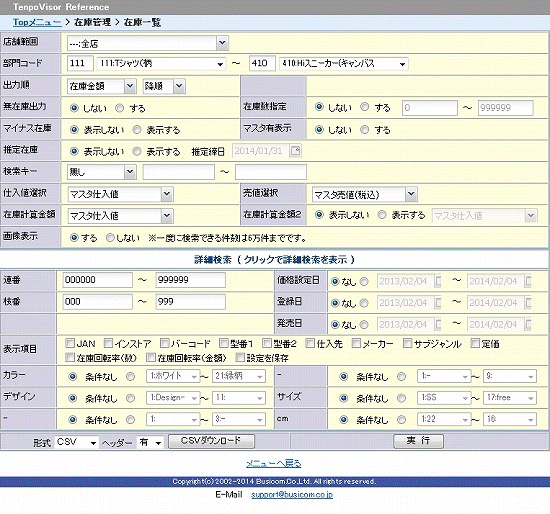Viewport: 550px width, 514px height.
Task: Click the CSVダウンロード button
Action: (211, 441)
